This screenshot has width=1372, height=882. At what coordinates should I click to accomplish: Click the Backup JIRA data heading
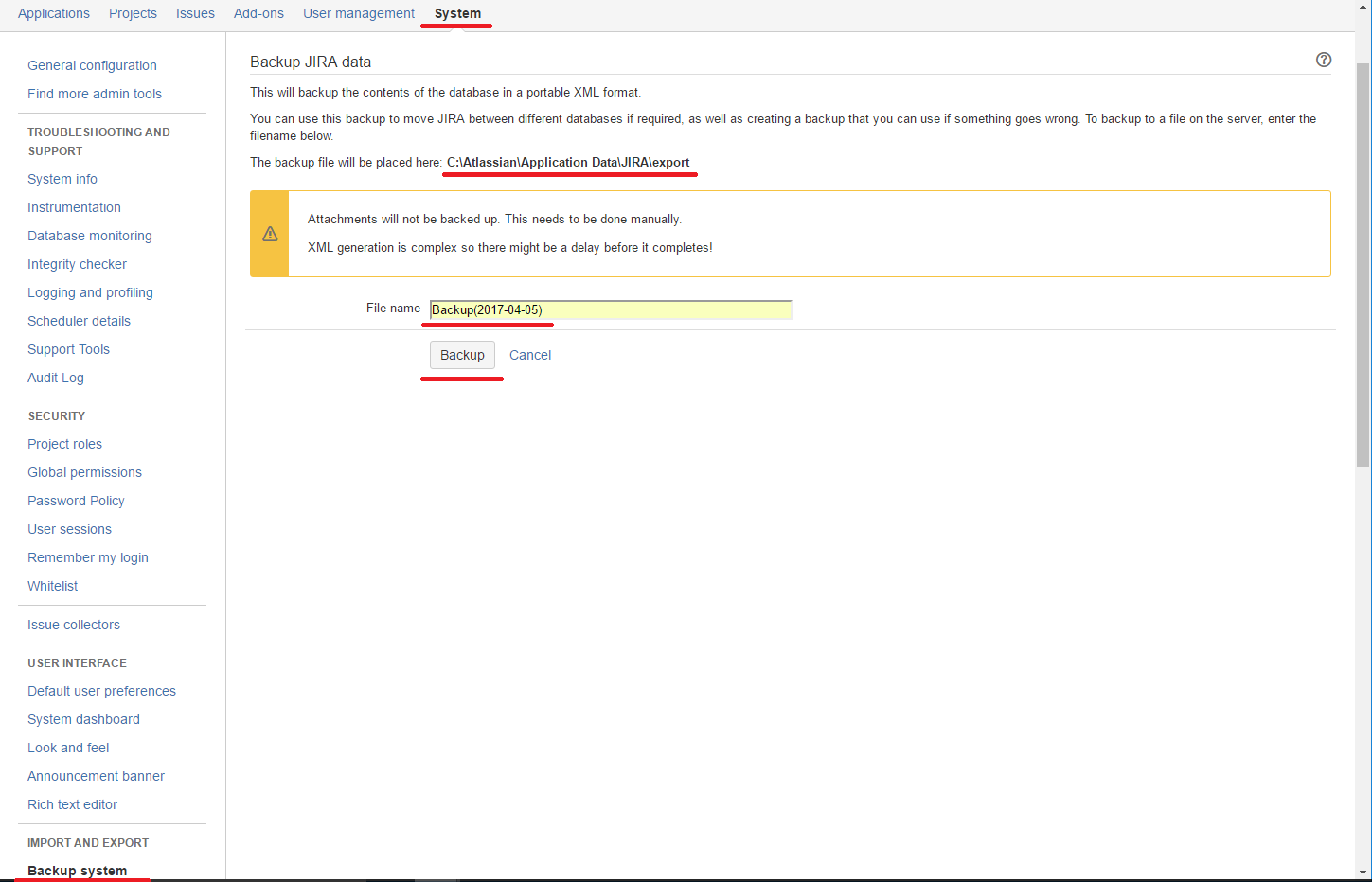tap(311, 62)
